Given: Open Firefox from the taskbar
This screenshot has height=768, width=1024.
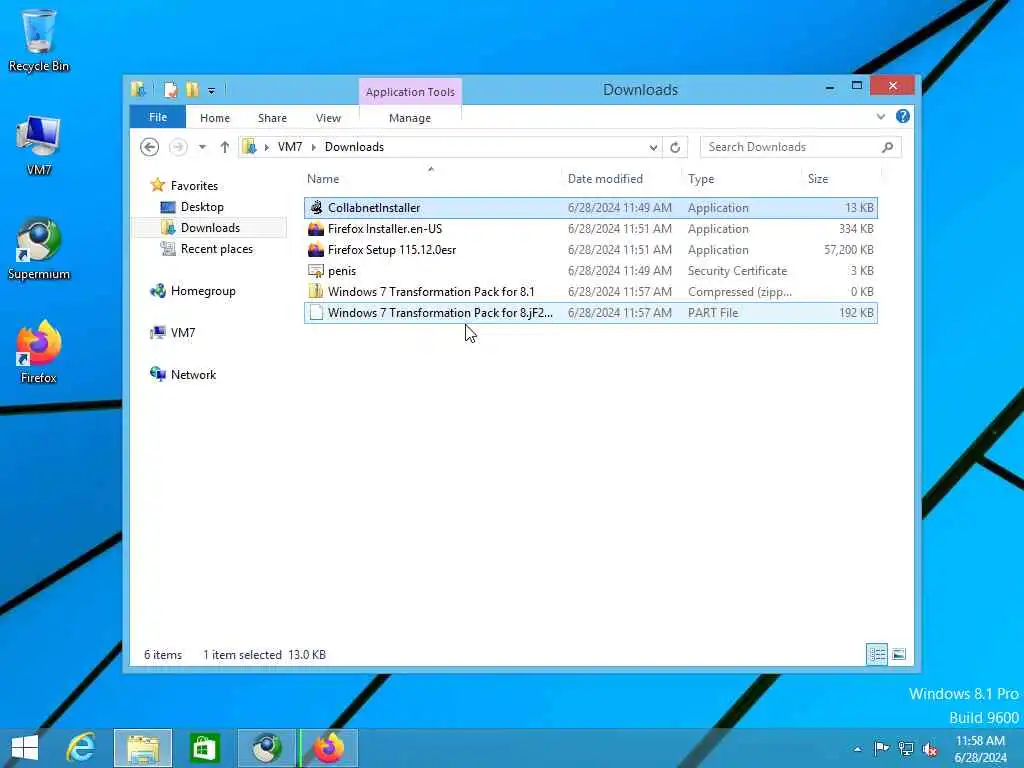Looking at the screenshot, I should click(x=328, y=748).
